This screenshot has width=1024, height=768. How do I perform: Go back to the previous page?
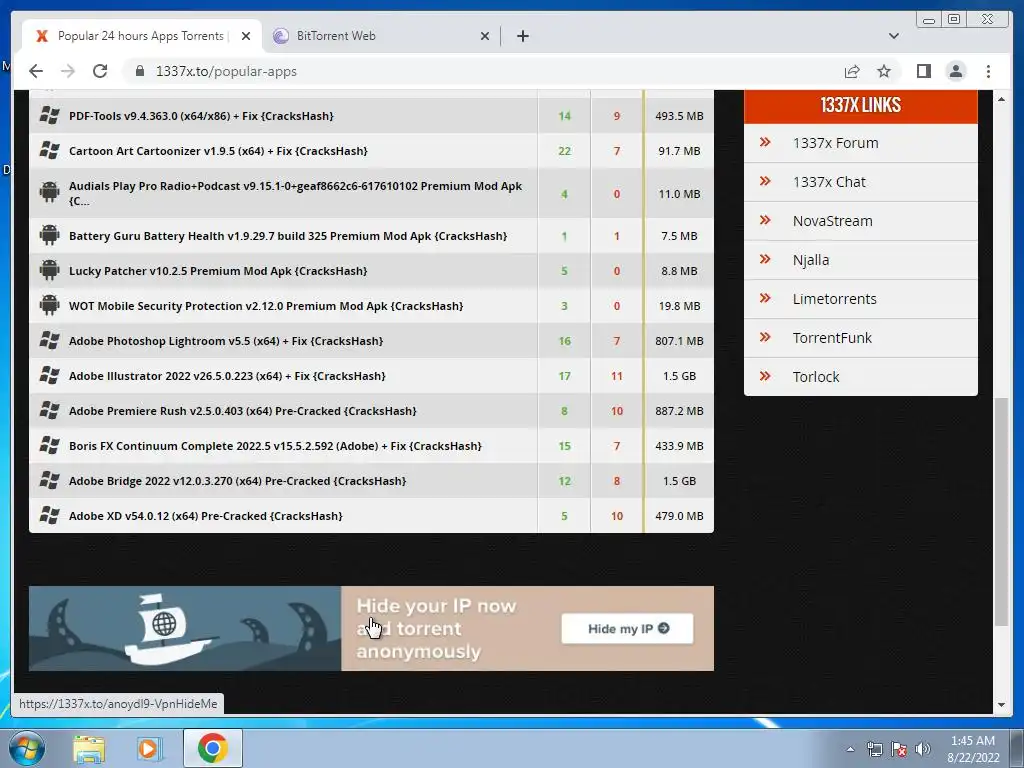pyautogui.click(x=36, y=71)
